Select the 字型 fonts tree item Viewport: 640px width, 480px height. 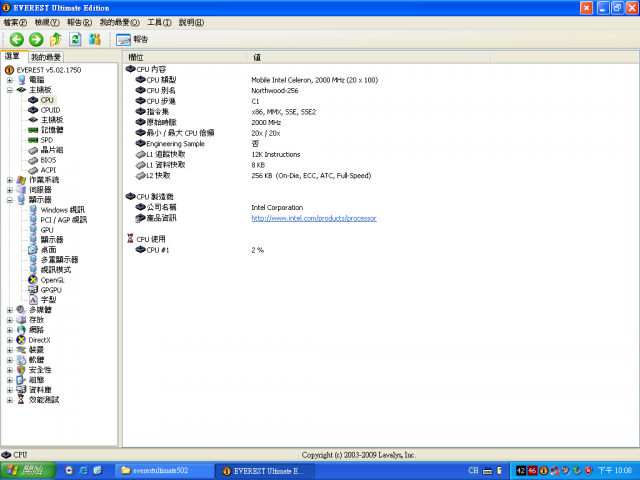48,300
